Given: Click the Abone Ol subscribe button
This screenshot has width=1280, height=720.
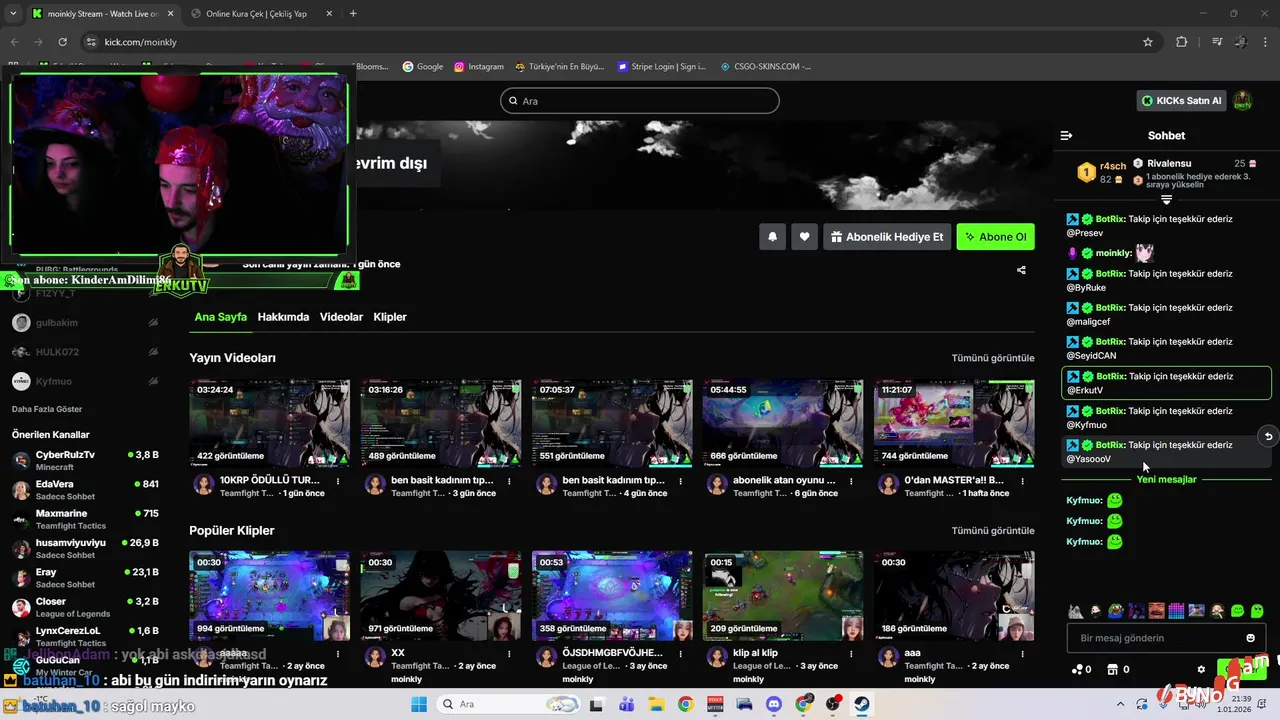Looking at the screenshot, I should point(995,237).
